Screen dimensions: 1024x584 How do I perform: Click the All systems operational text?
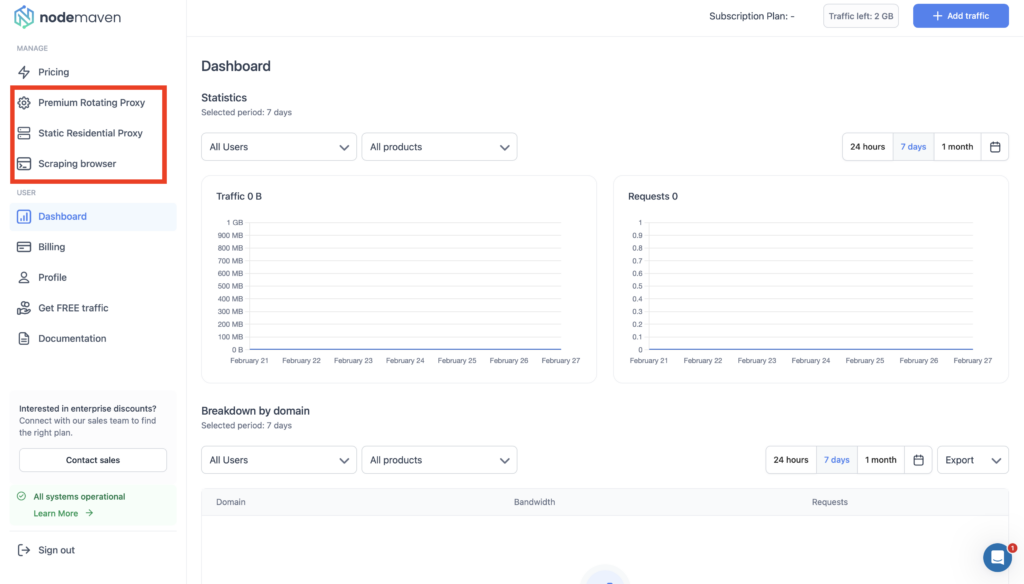click(79, 496)
